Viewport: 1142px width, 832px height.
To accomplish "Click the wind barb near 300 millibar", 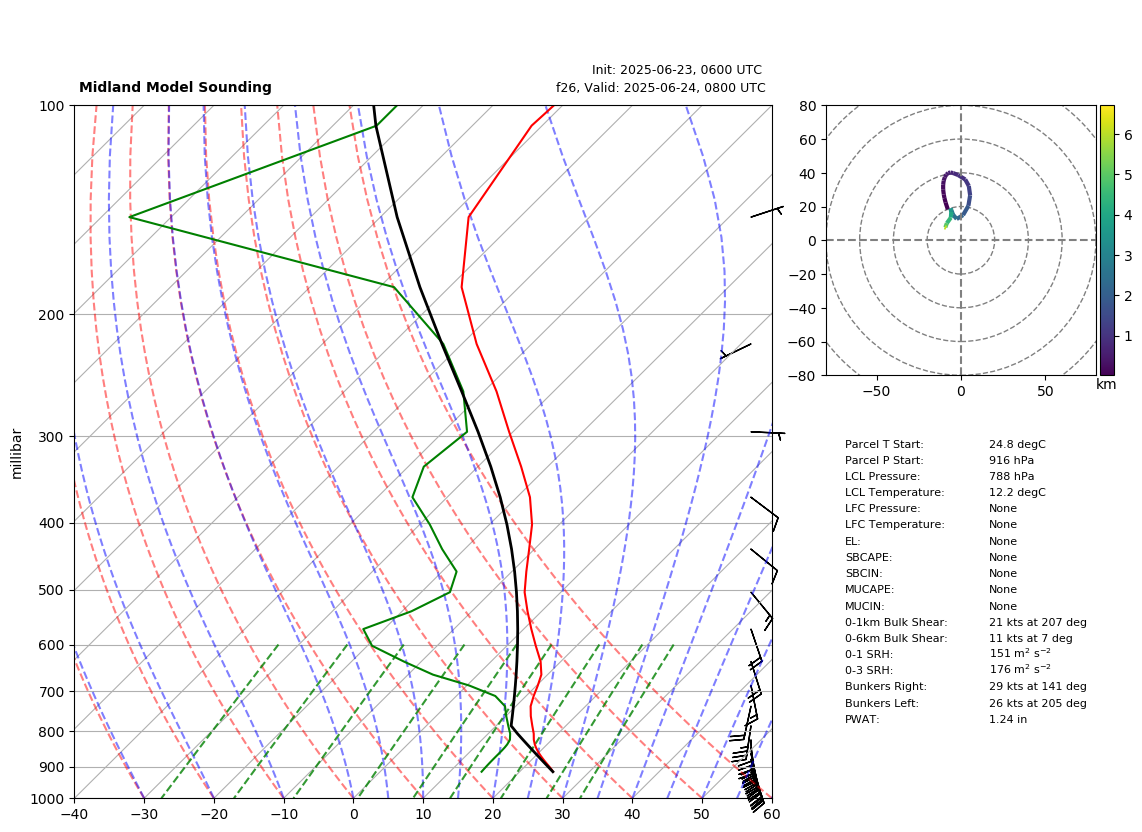I will [768, 434].
